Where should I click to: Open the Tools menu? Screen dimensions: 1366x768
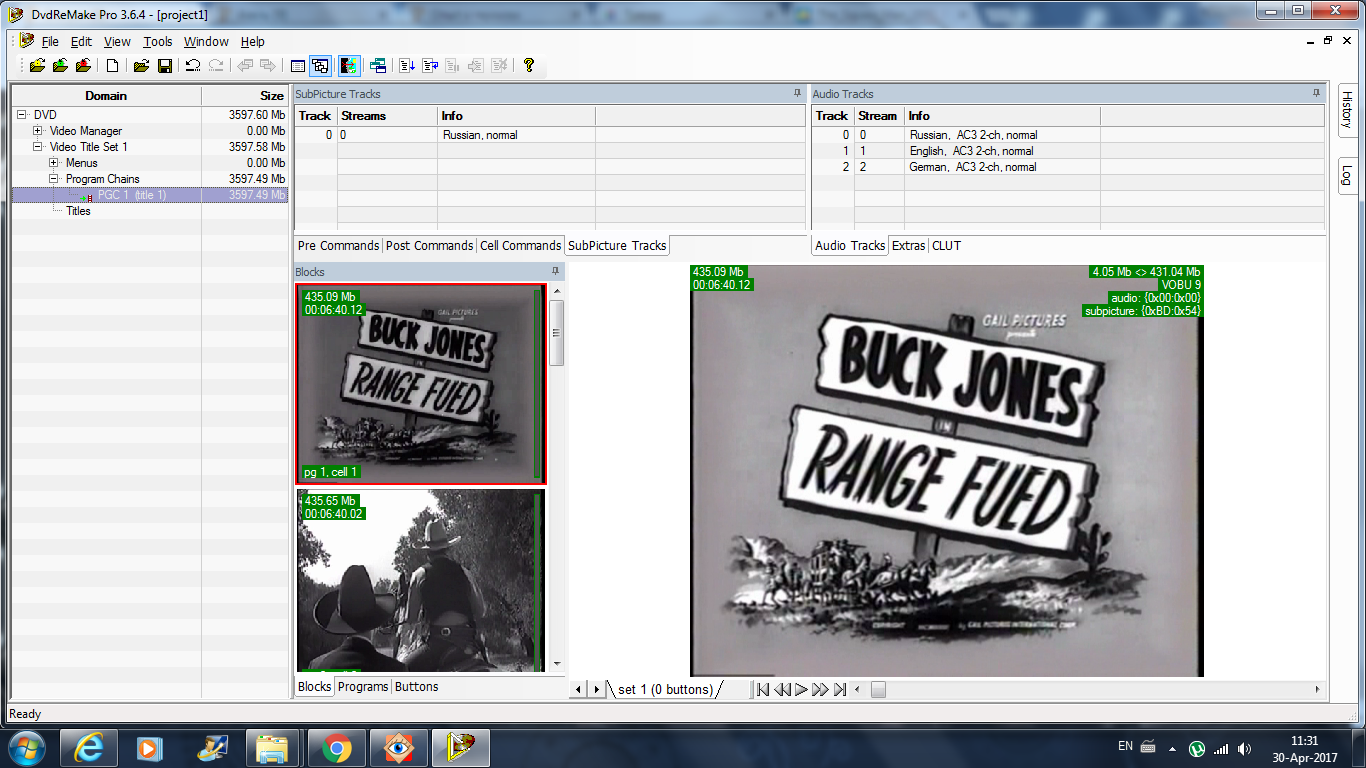pyautogui.click(x=157, y=42)
